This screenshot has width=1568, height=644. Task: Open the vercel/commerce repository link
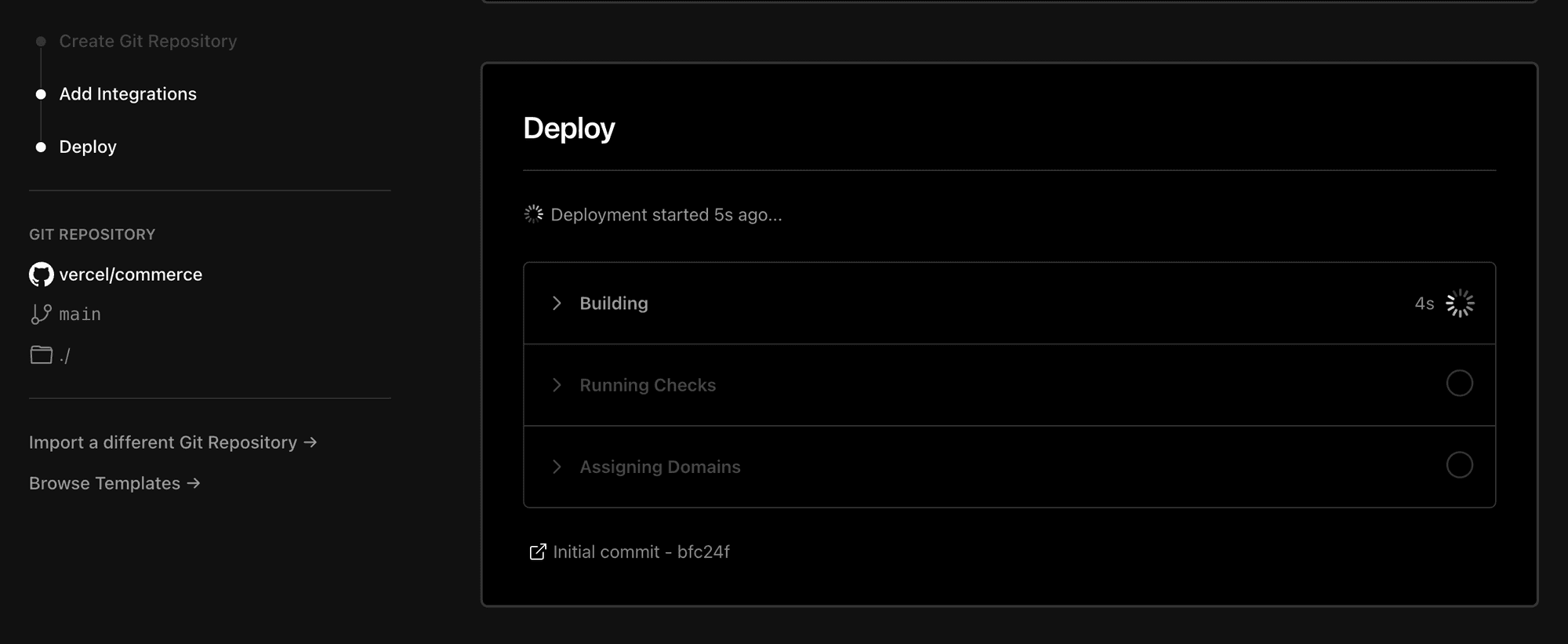[x=131, y=275]
